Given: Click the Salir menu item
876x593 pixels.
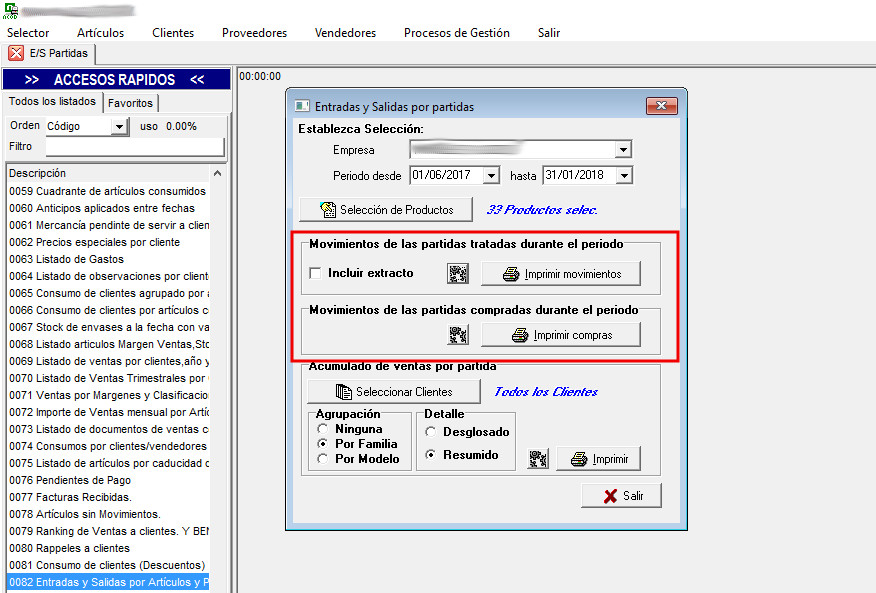Looking at the screenshot, I should [549, 33].
